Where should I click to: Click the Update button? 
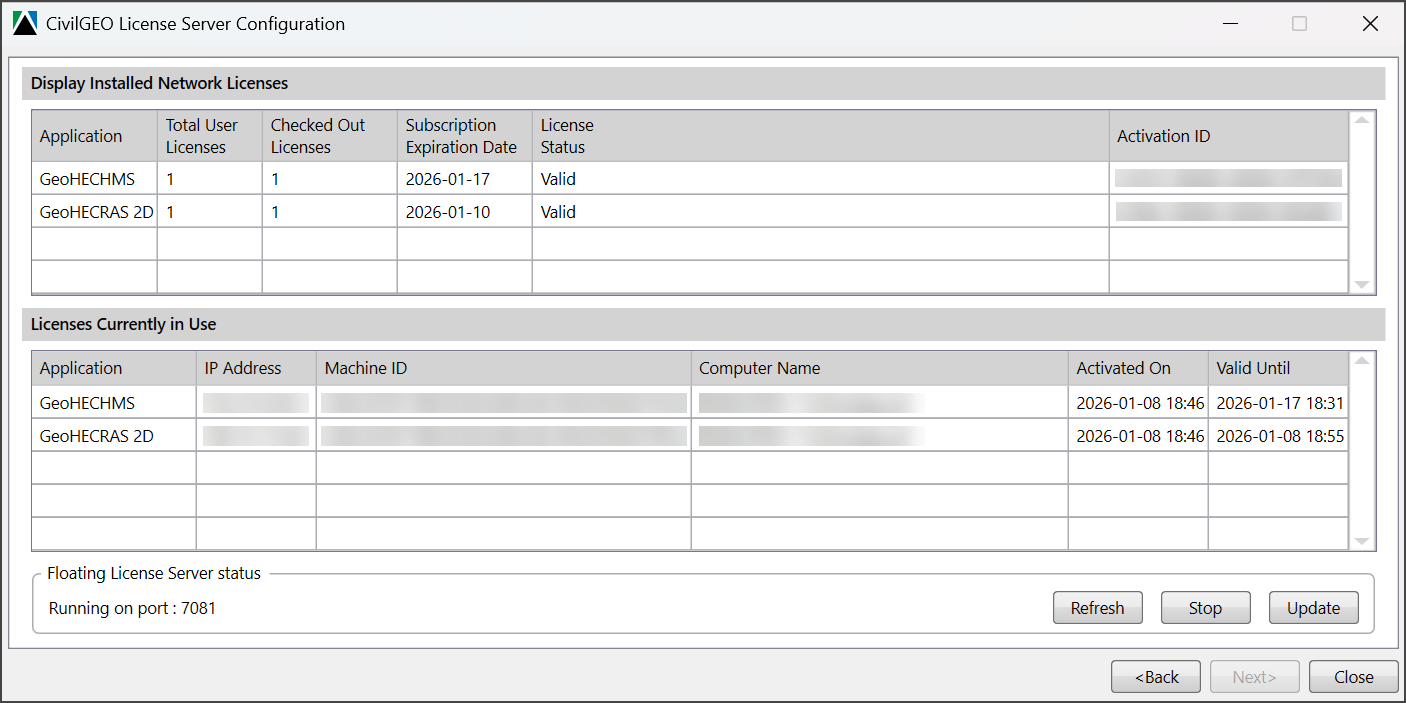tap(1313, 608)
